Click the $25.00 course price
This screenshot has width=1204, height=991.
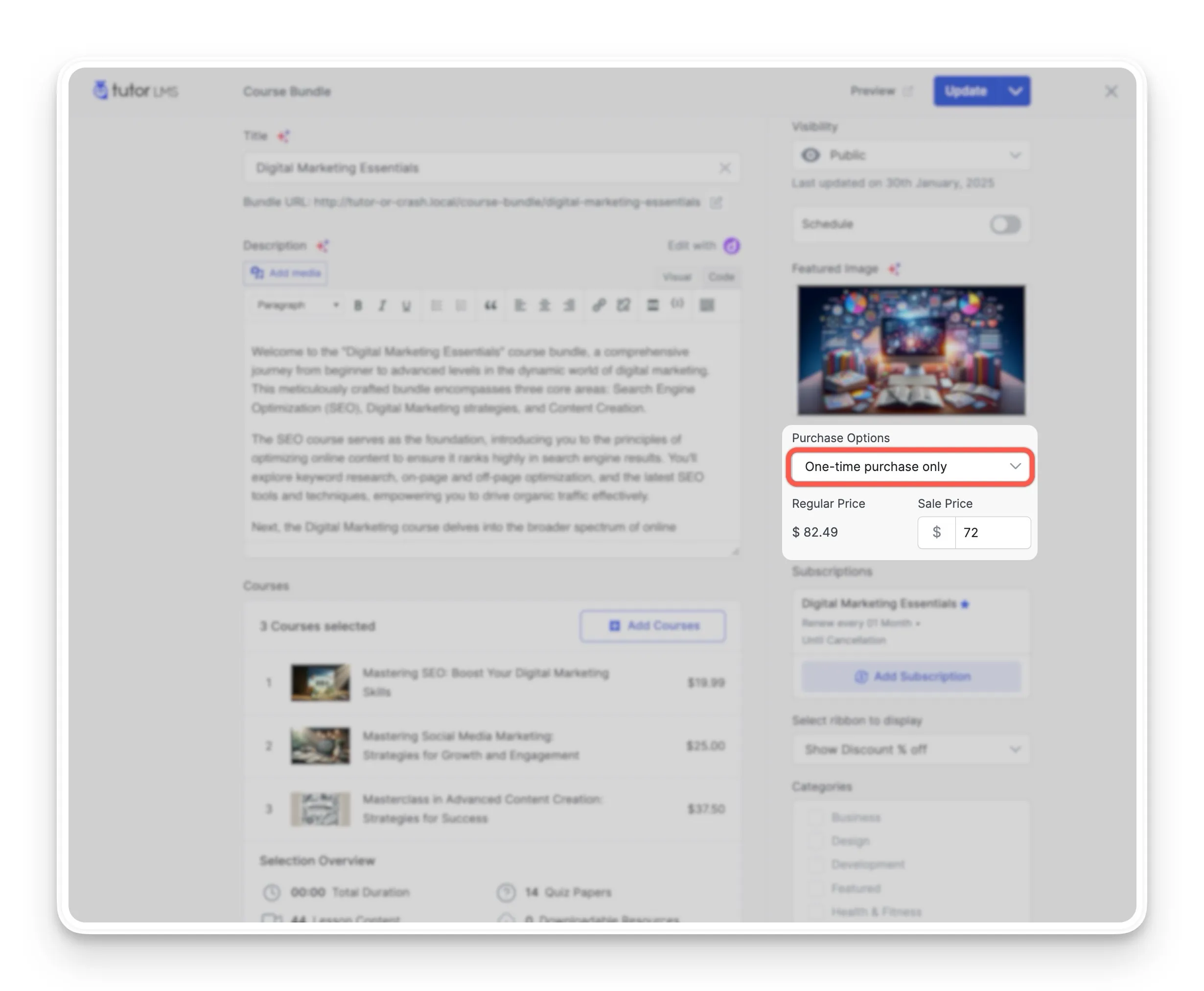706,746
